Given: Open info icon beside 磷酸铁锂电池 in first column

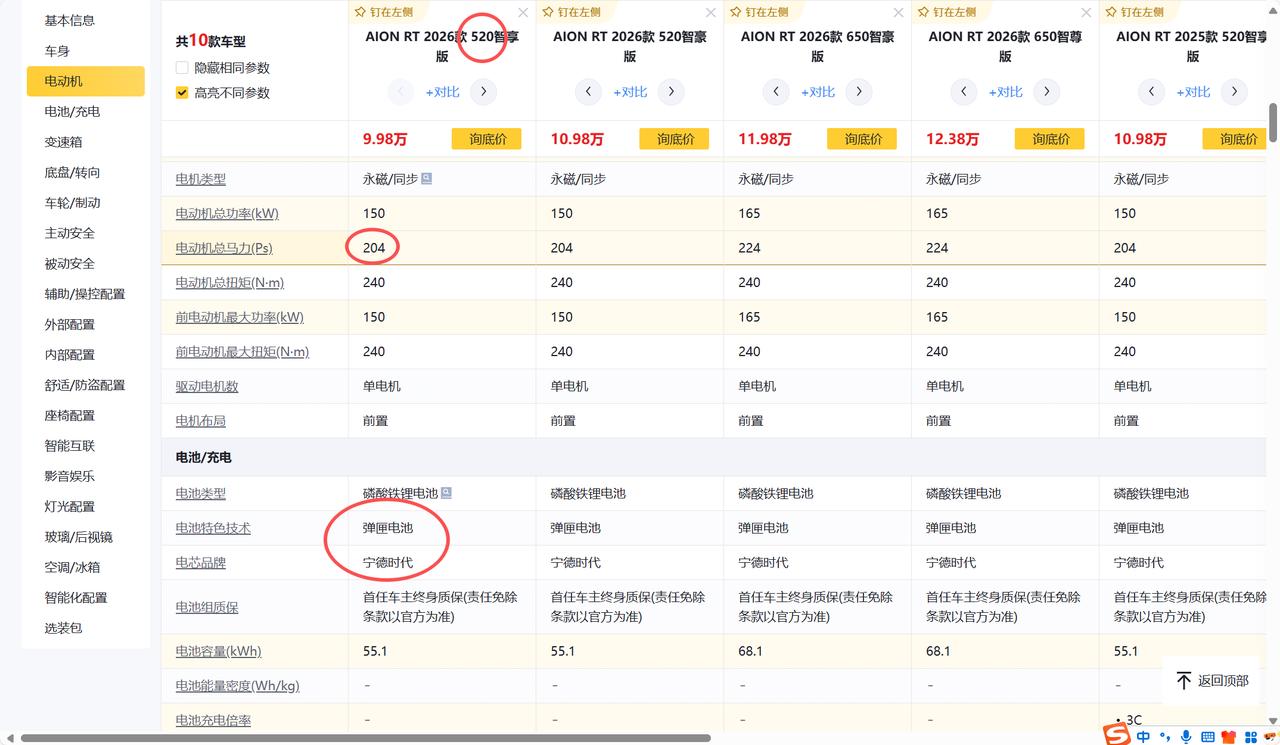Looking at the screenshot, I should [x=446, y=493].
